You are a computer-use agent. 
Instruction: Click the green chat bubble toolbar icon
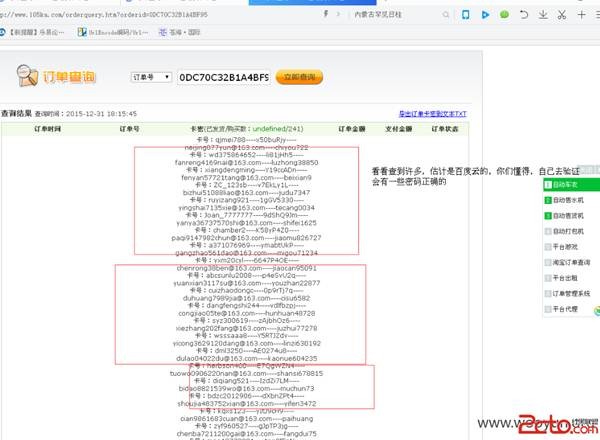(505, 15)
